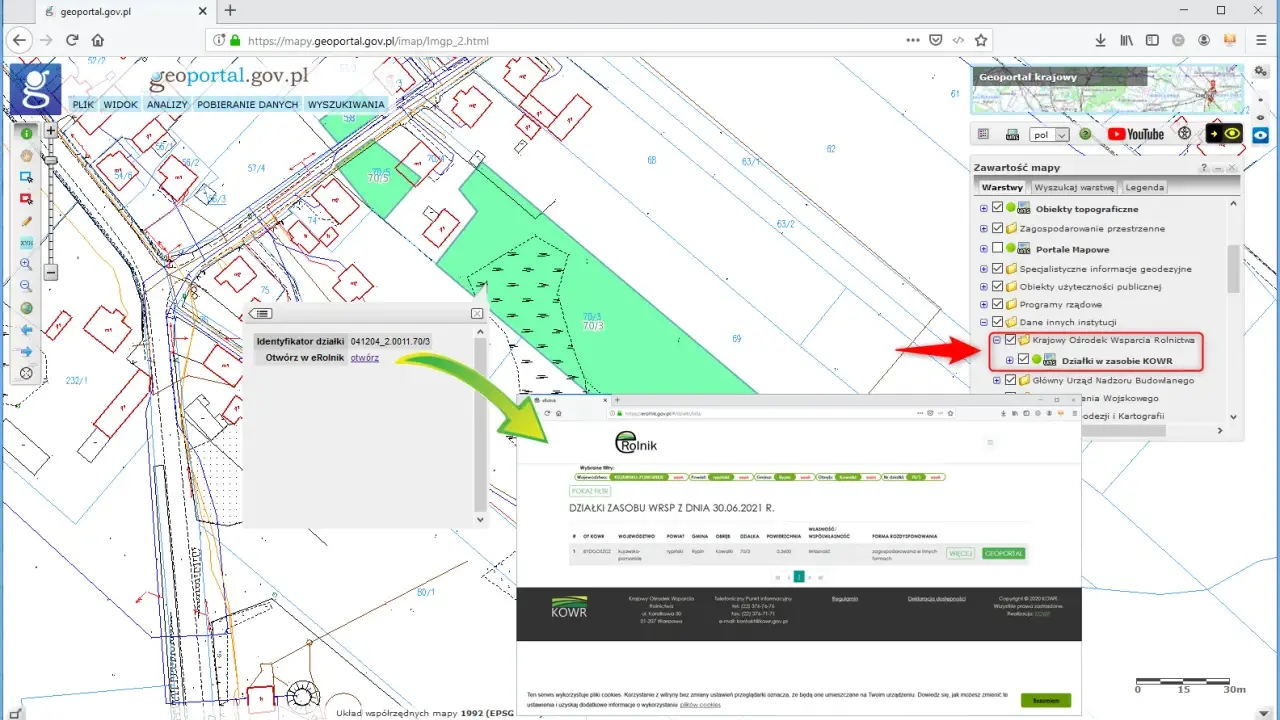This screenshot has width=1280, height=720.
Task: Close the parcel identifier popup
Action: pyautogui.click(x=477, y=313)
